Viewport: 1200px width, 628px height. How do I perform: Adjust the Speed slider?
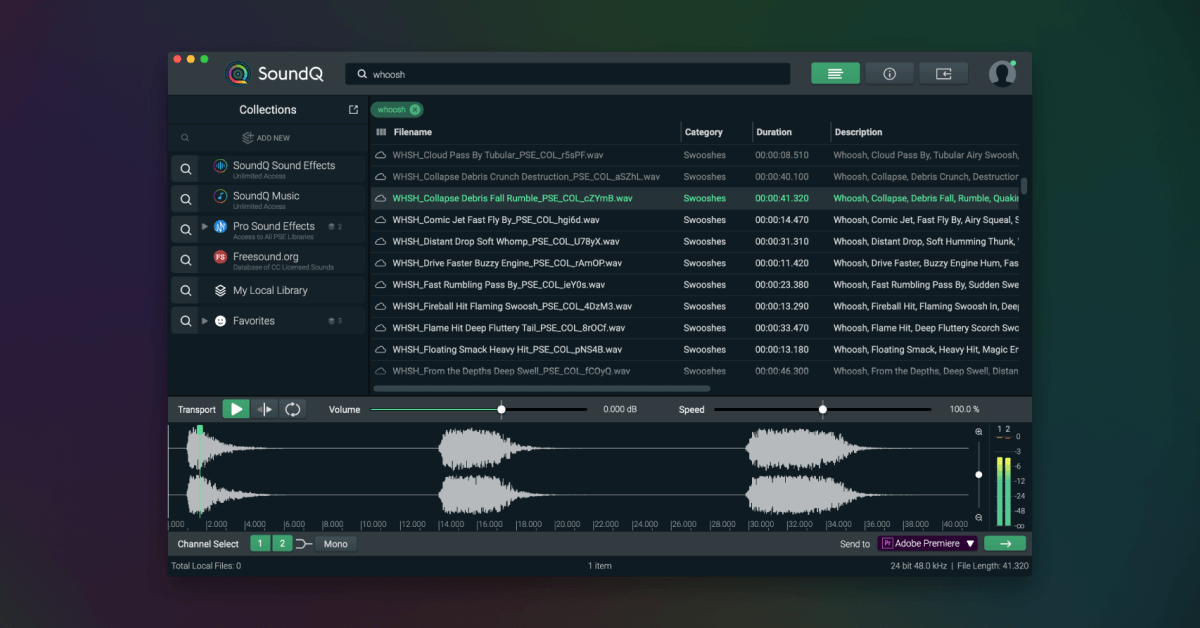822,408
